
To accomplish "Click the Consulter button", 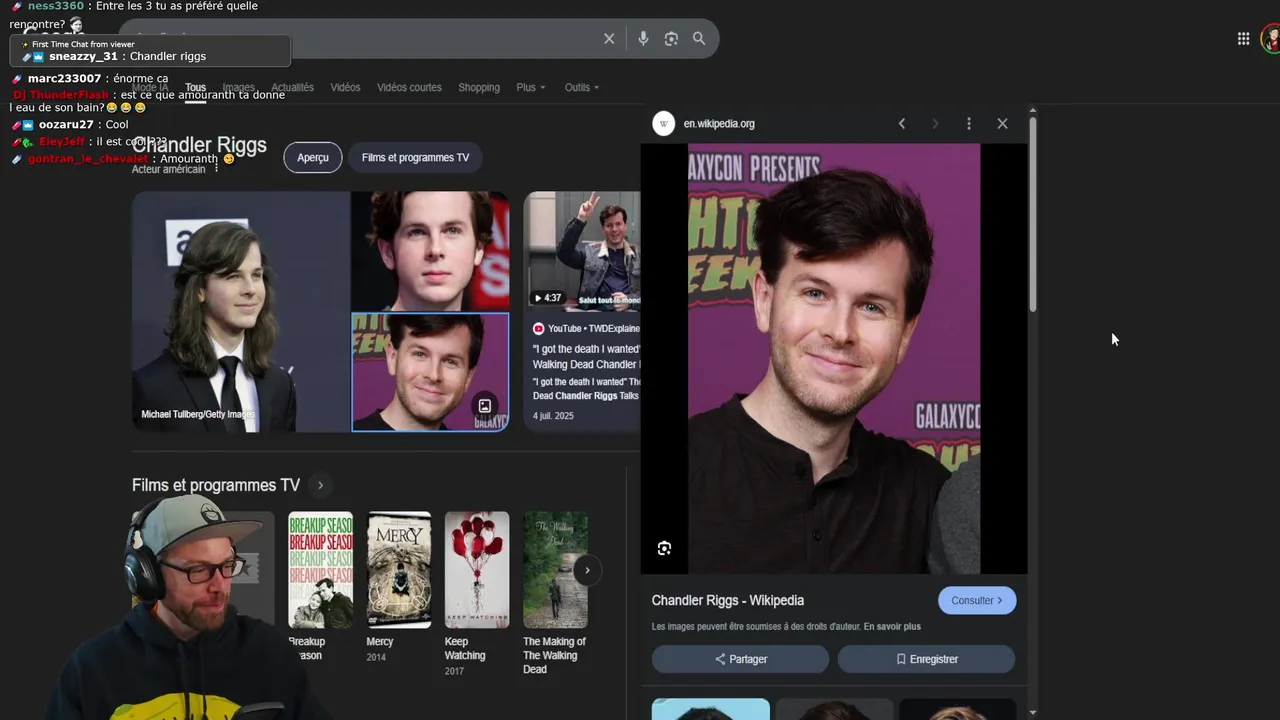I will click(977, 601).
